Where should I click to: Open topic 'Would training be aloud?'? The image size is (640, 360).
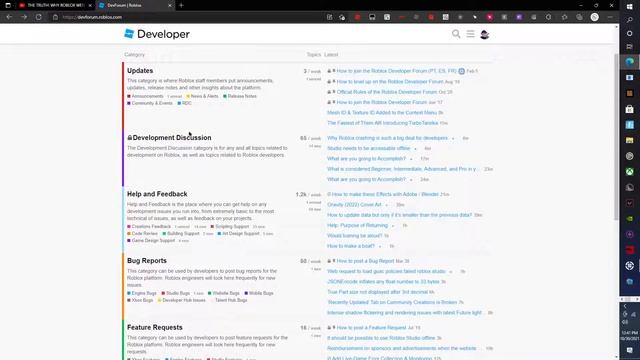tap(355, 236)
